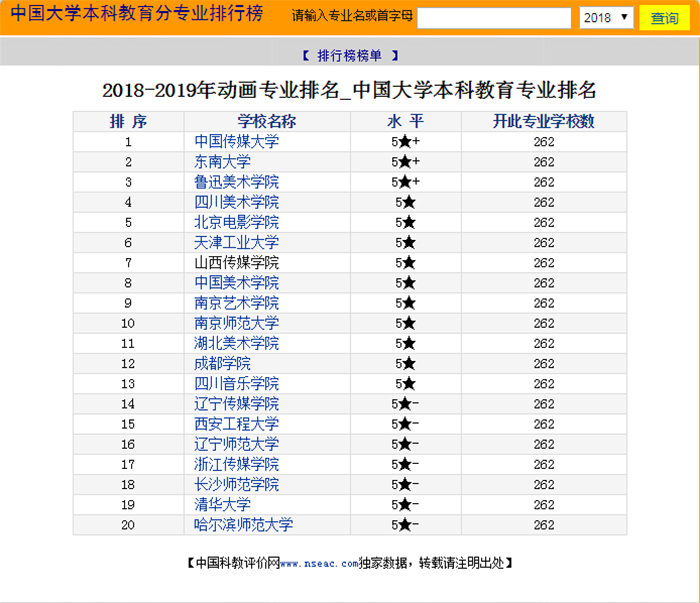Image resolution: width=700 pixels, height=603 pixels.
Task: Open 中国传媒大学 school link
Action: [236, 142]
